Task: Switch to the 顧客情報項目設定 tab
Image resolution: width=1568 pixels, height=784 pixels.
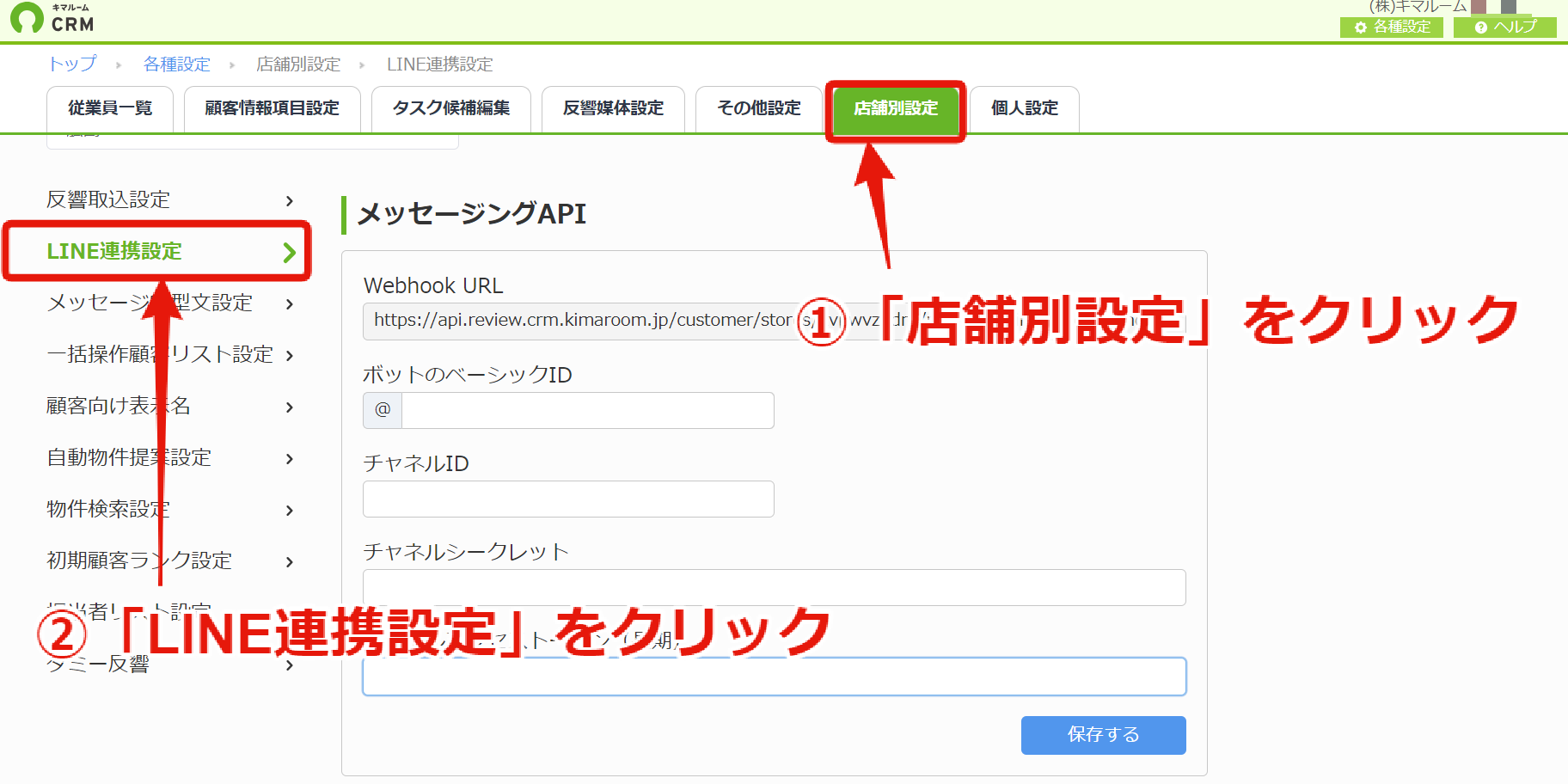Action: 273,108
